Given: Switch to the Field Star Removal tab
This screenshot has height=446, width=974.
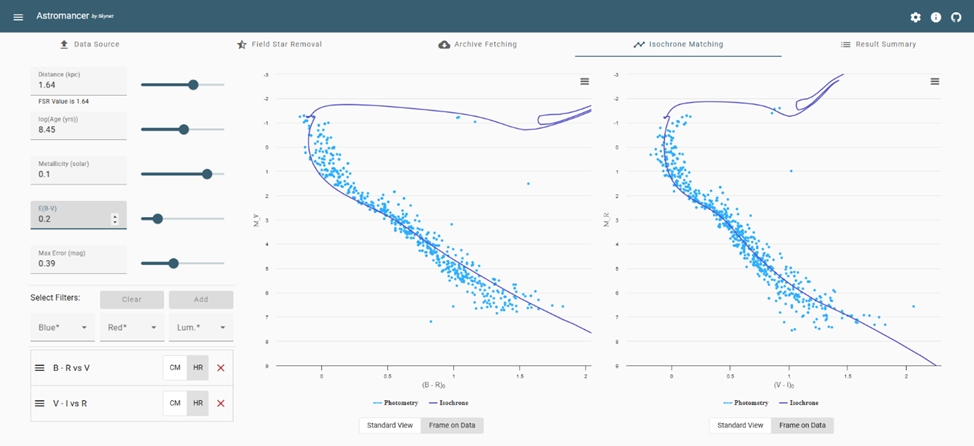Looking at the screenshot, I should [280, 45].
